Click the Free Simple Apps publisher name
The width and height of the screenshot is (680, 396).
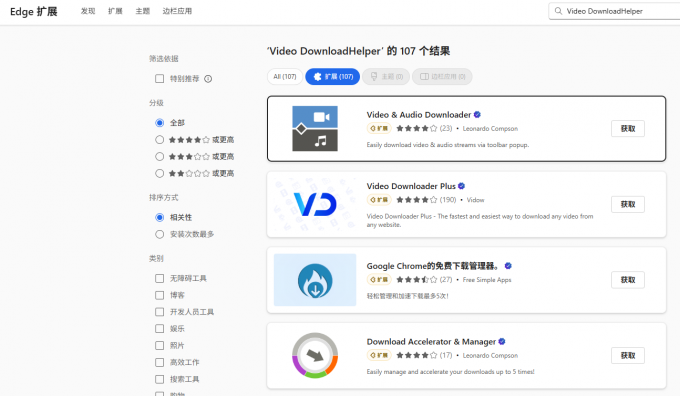point(487,280)
